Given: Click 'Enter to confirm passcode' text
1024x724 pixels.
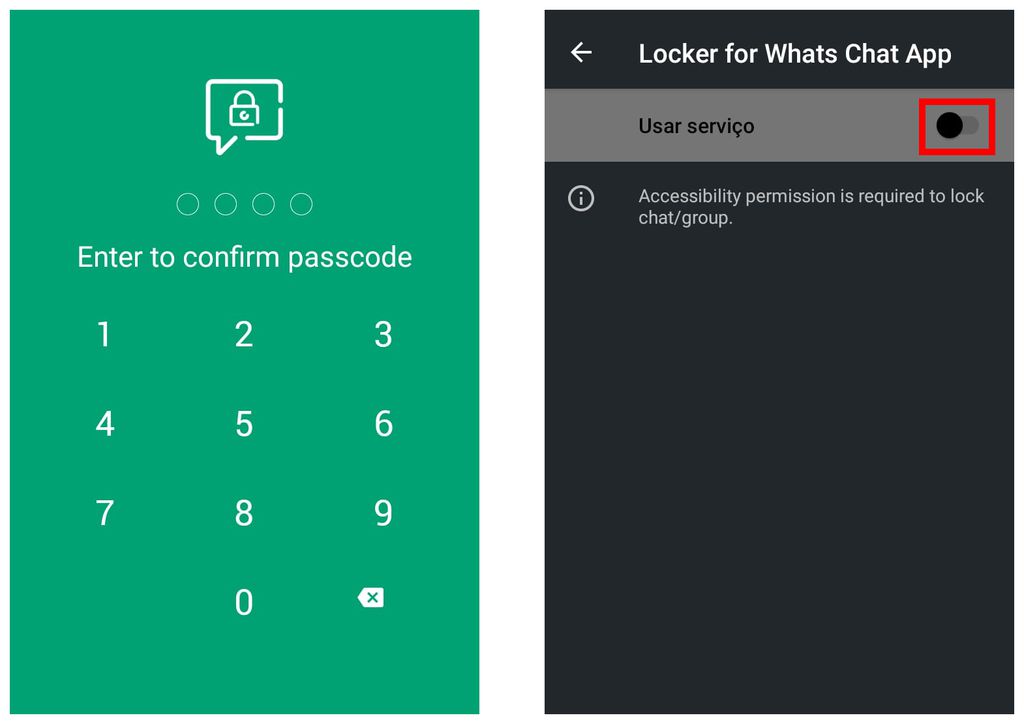Looking at the screenshot, I should point(244,257).
